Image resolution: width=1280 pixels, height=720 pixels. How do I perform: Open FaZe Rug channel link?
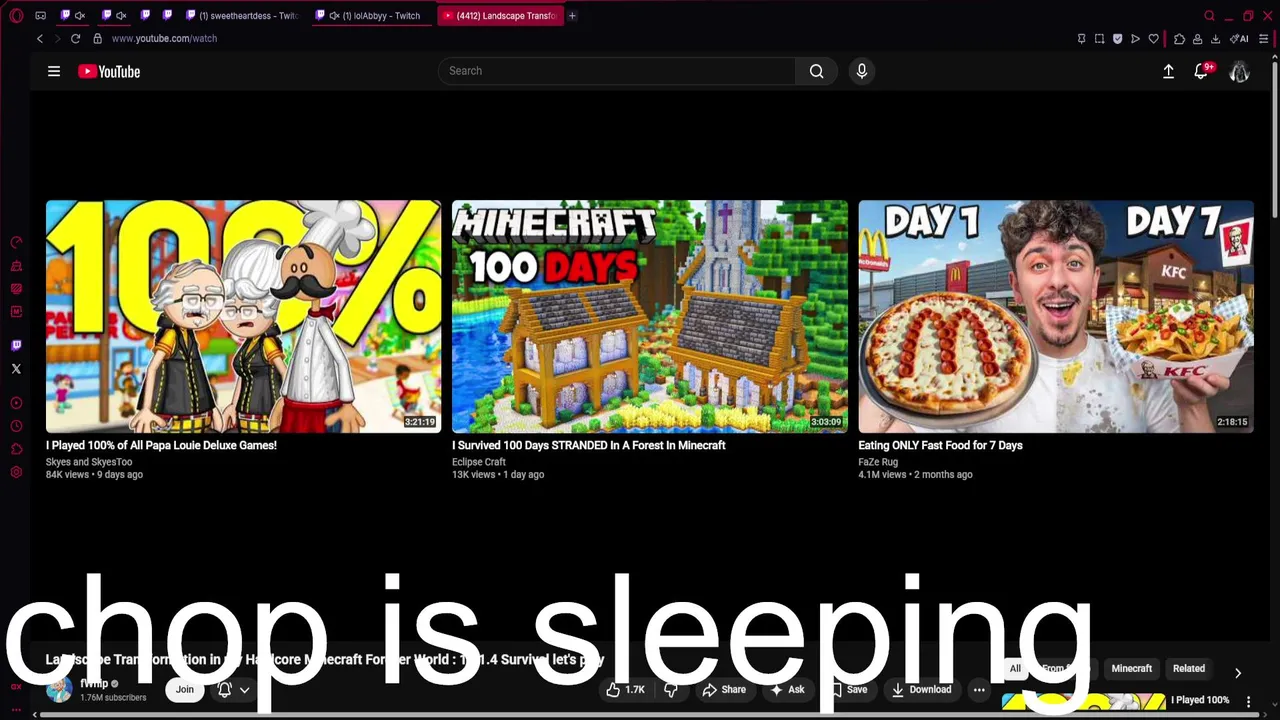pyautogui.click(x=878, y=462)
